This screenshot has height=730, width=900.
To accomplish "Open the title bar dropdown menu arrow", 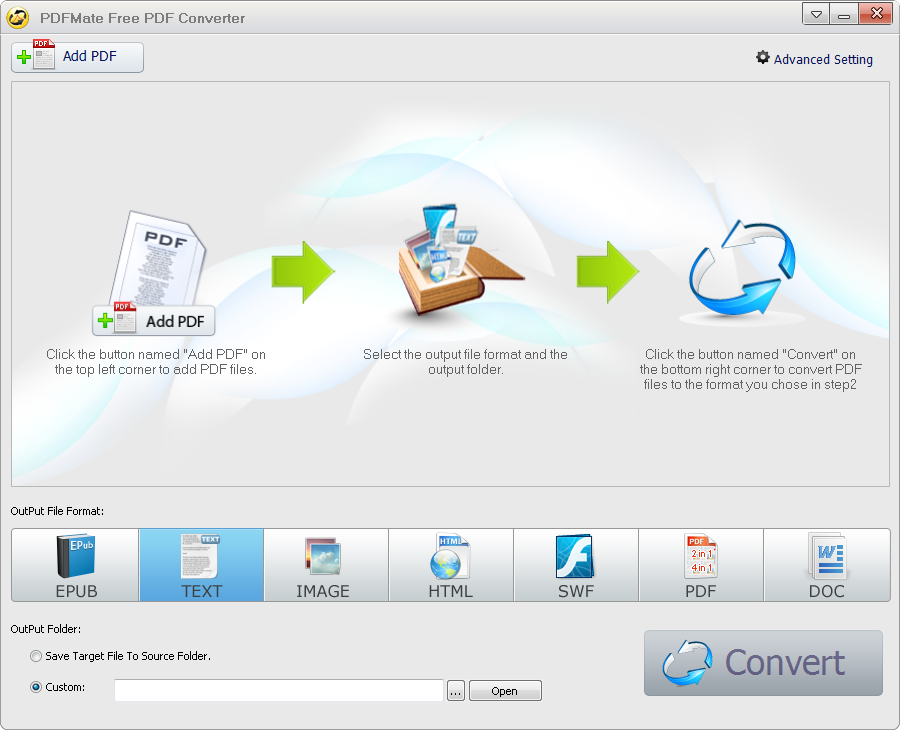I will (816, 15).
